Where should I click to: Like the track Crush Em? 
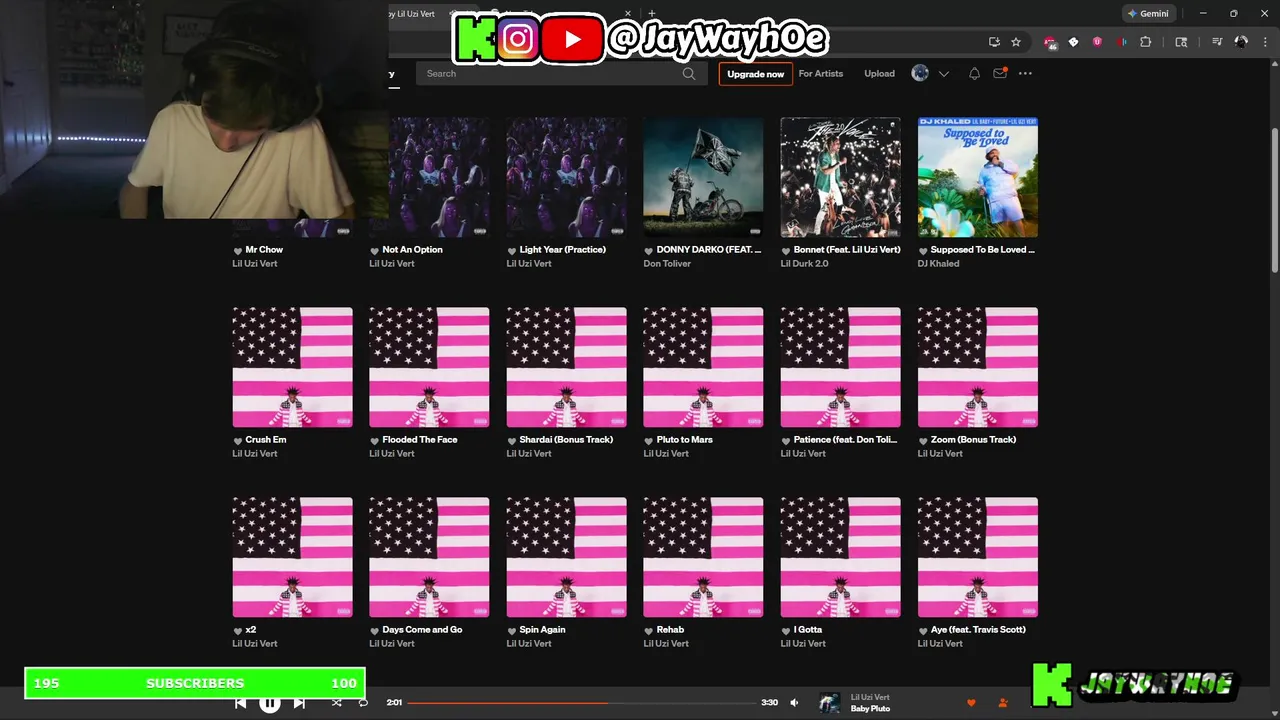coord(238,441)
